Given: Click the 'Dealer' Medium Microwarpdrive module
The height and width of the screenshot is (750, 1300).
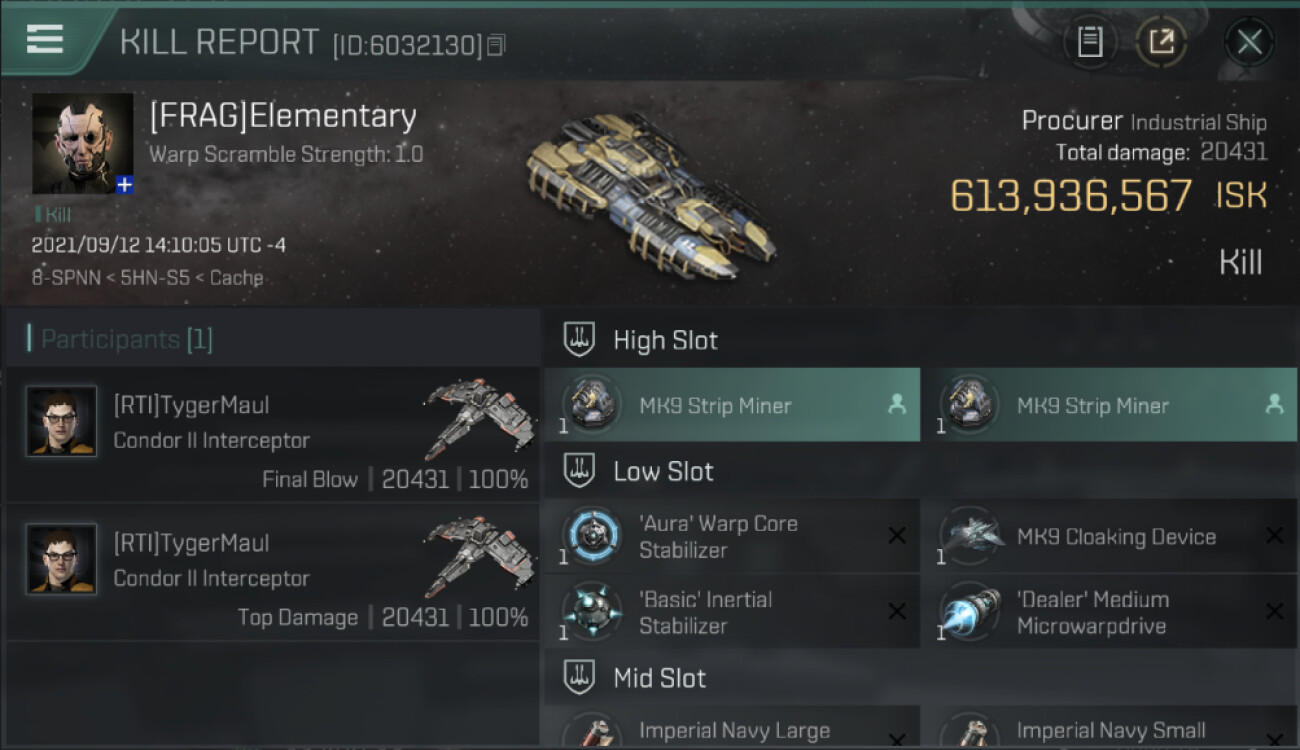Looking at the screenshot, I should [x=1110, y=612].
